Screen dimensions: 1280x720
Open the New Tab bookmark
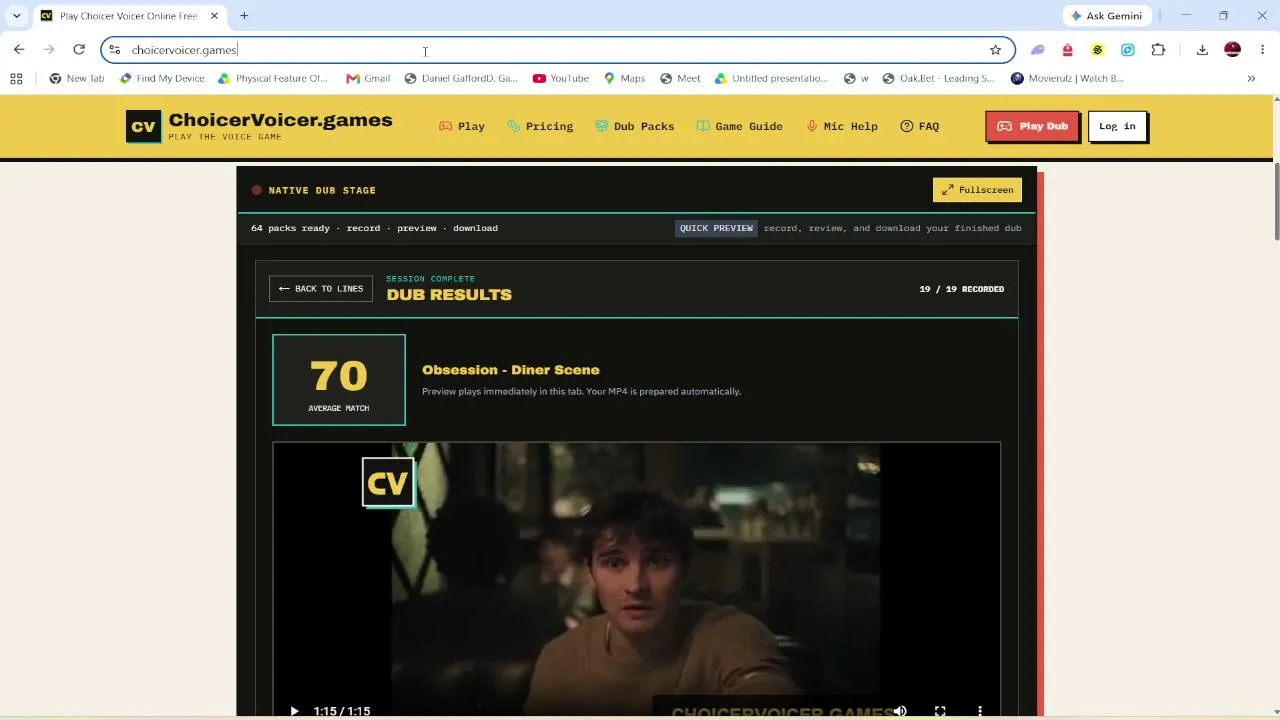[77, 78]
